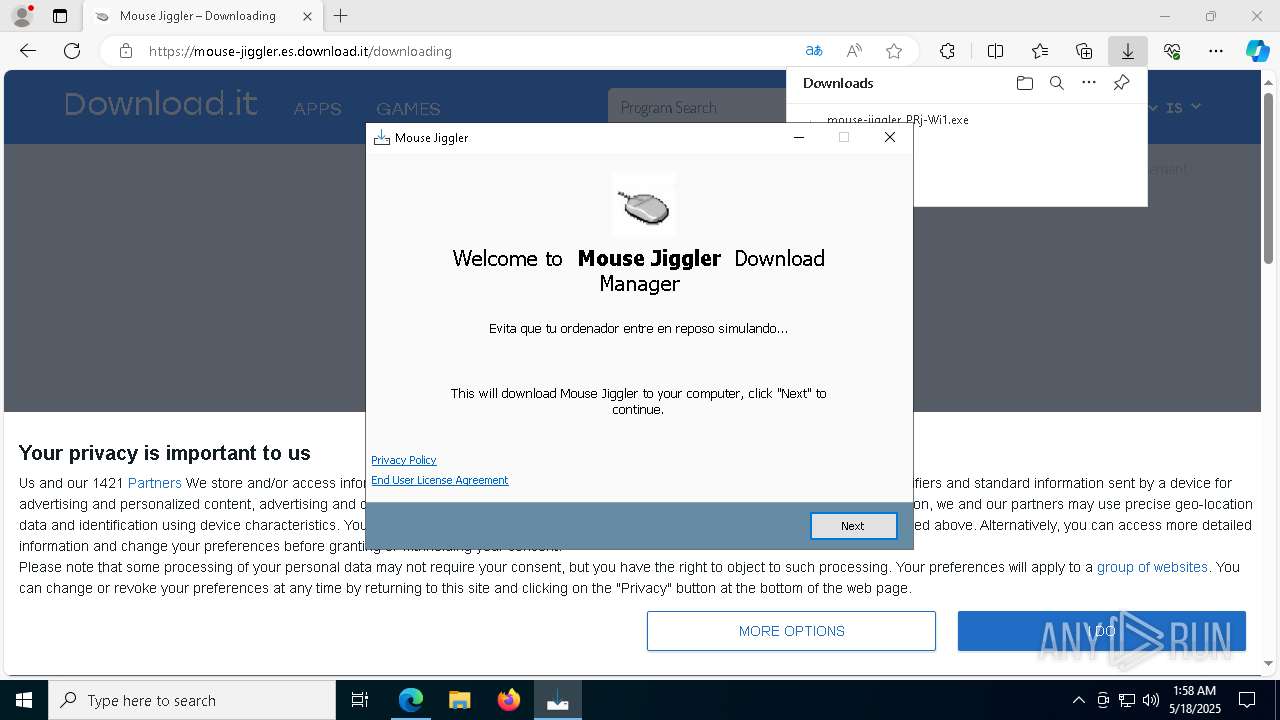Open the network status tray icon
1280x720 pixels.
tap(1127, 700)
